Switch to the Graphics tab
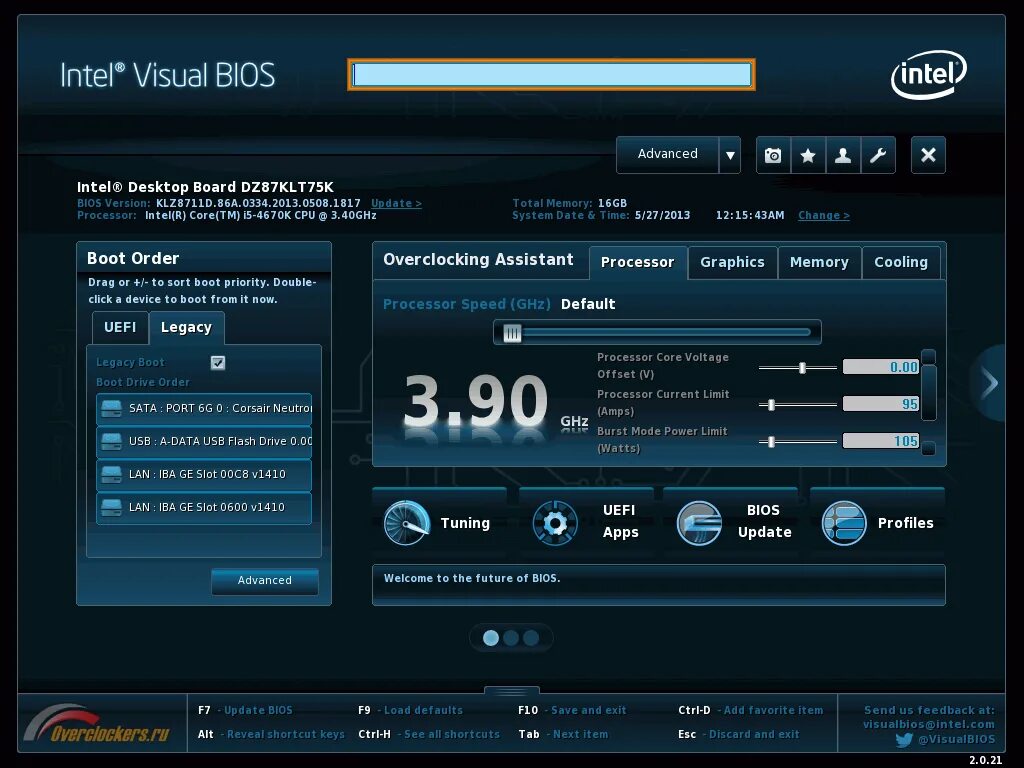 [732, 262]
